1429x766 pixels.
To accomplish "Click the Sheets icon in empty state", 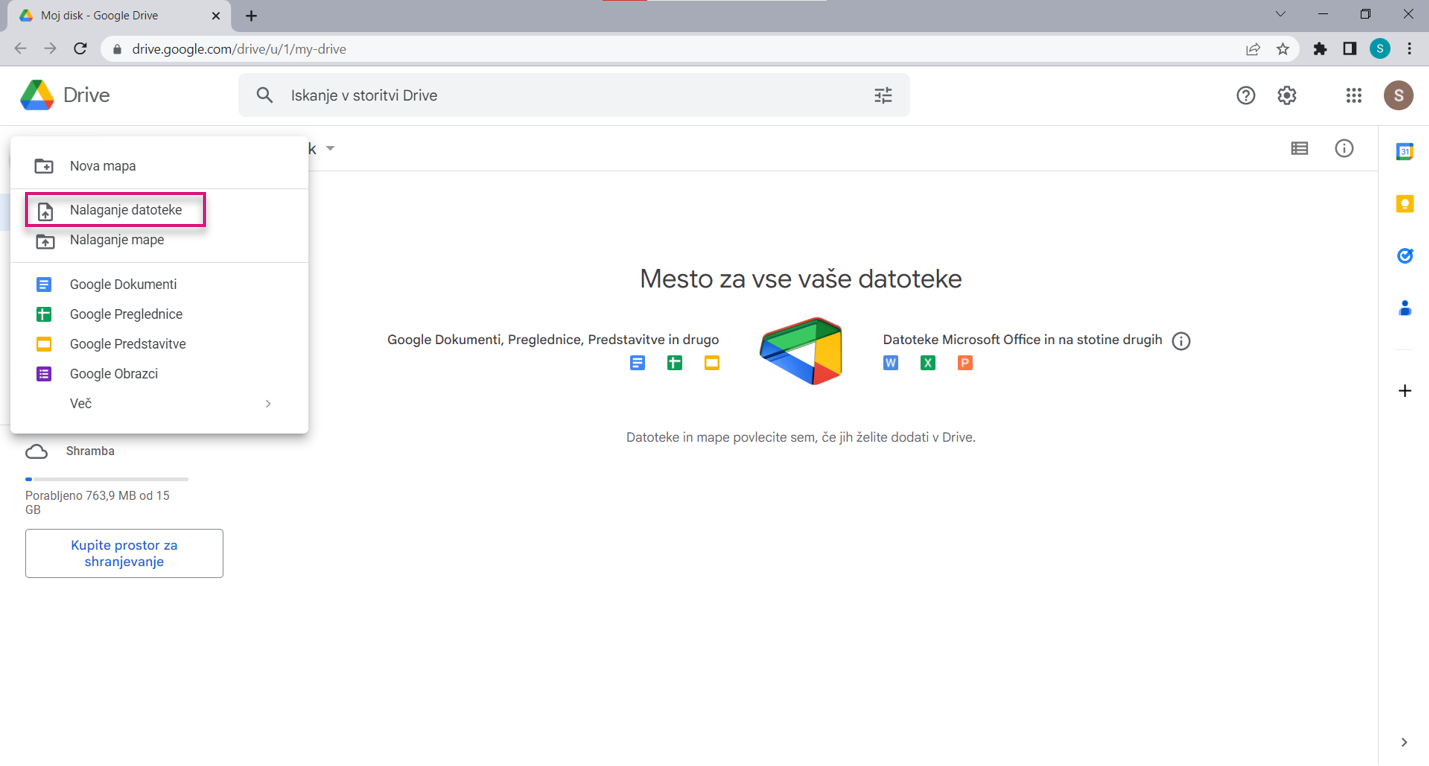I will click(x=675, y=363).
